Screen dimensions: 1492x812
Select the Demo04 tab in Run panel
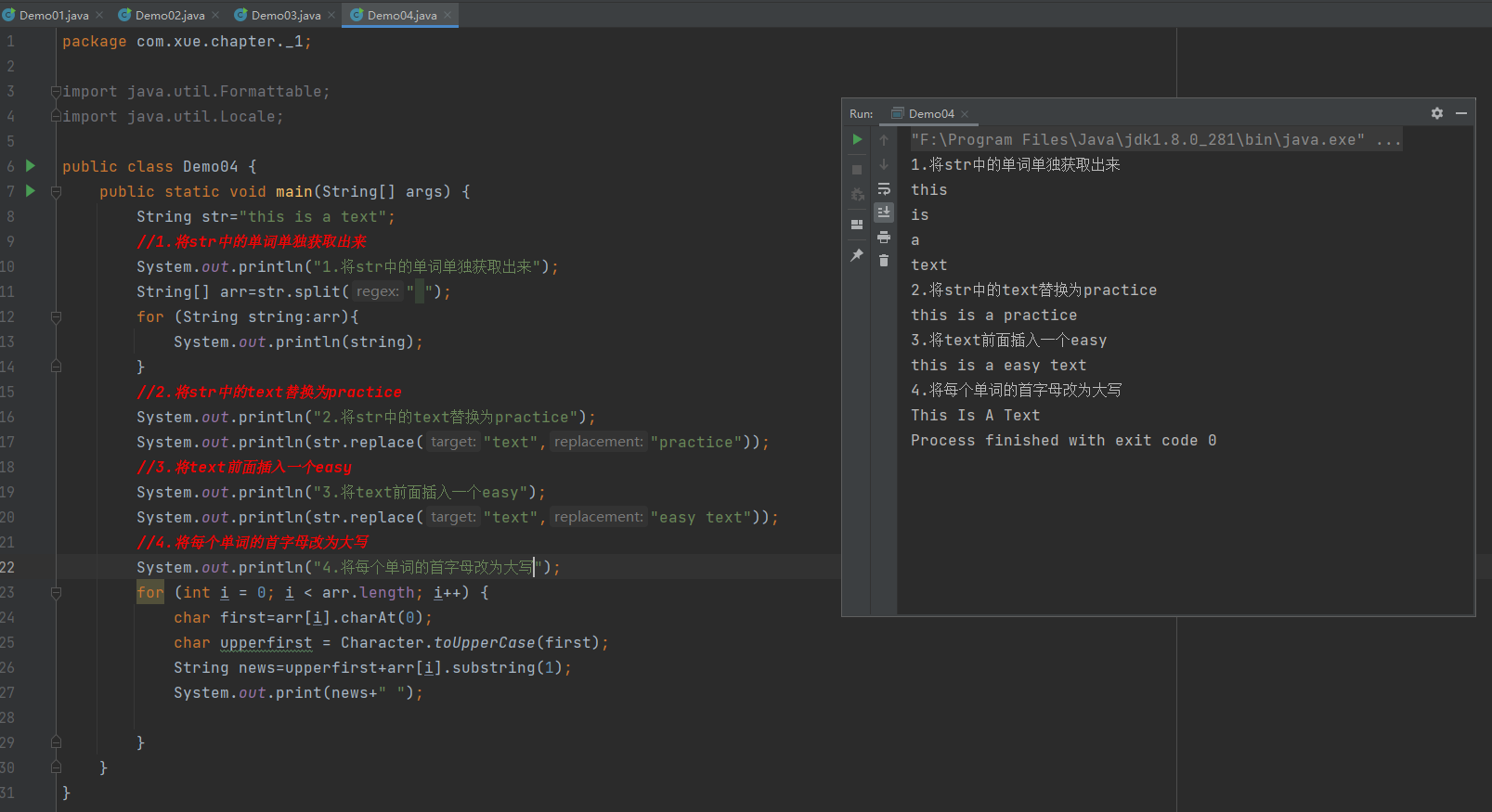(930, 113)
